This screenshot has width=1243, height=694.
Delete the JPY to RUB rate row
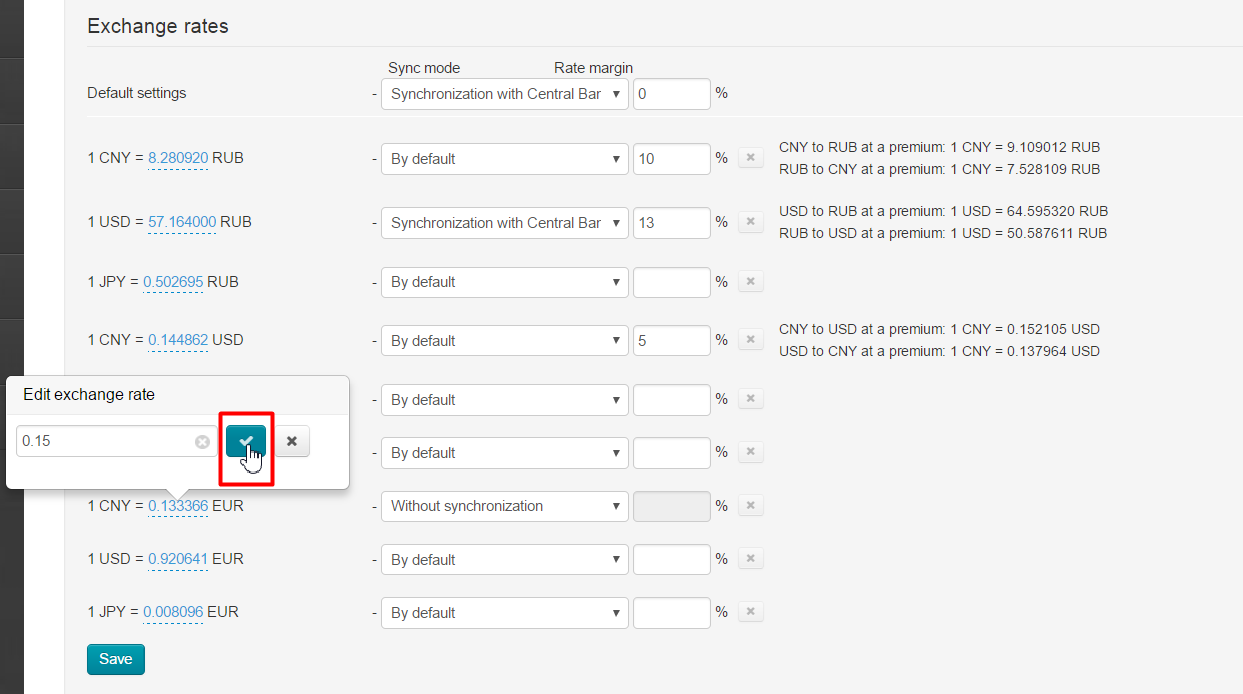750,282
